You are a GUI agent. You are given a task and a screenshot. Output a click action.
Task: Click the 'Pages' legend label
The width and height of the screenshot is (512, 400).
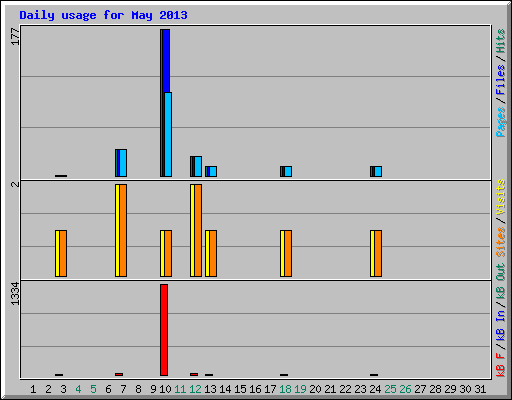[x=501, y=122]
